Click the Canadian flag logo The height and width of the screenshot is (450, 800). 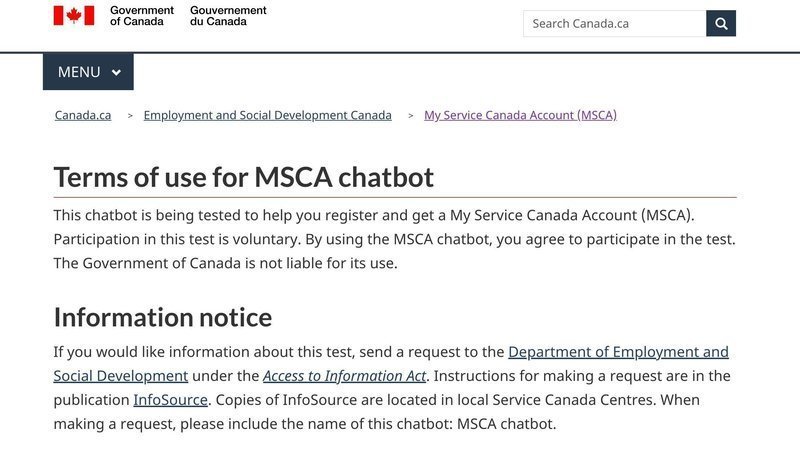pos(74,15)
